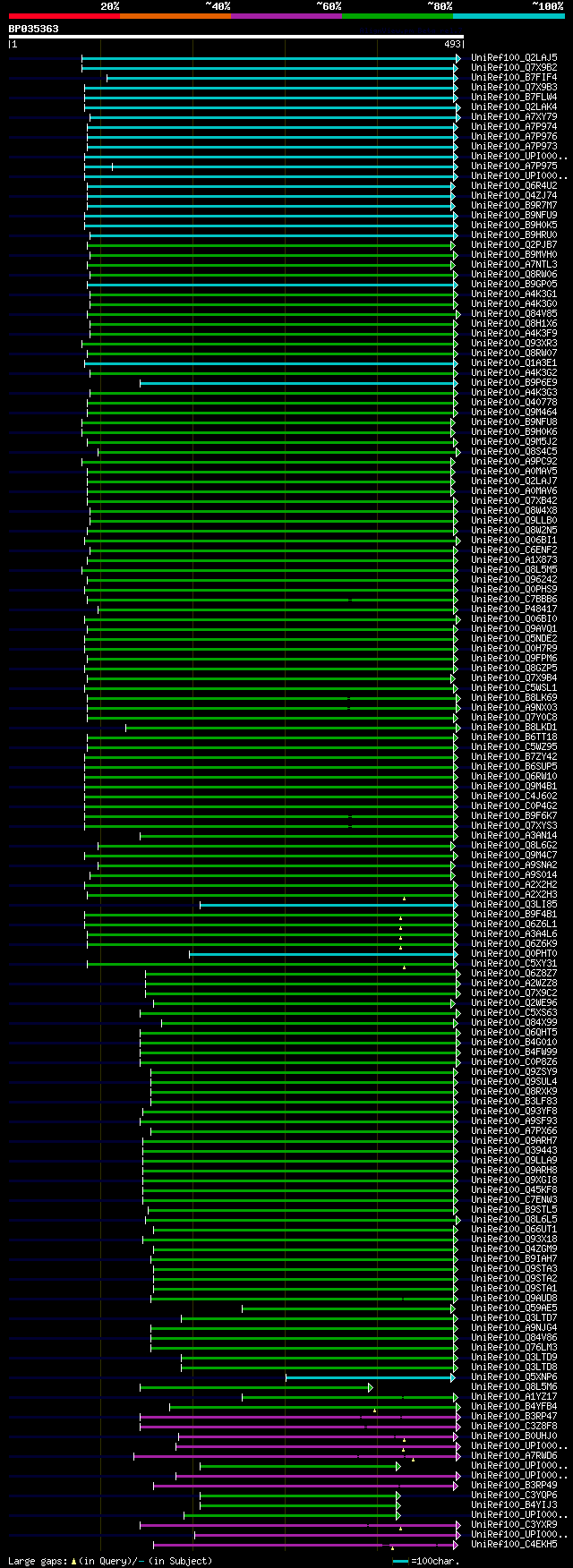The height and width of the screenshot is (1568, 573).
Task: Click the short green bar of UniRef100_Q8L5M6
Action: coord(256,1386)
